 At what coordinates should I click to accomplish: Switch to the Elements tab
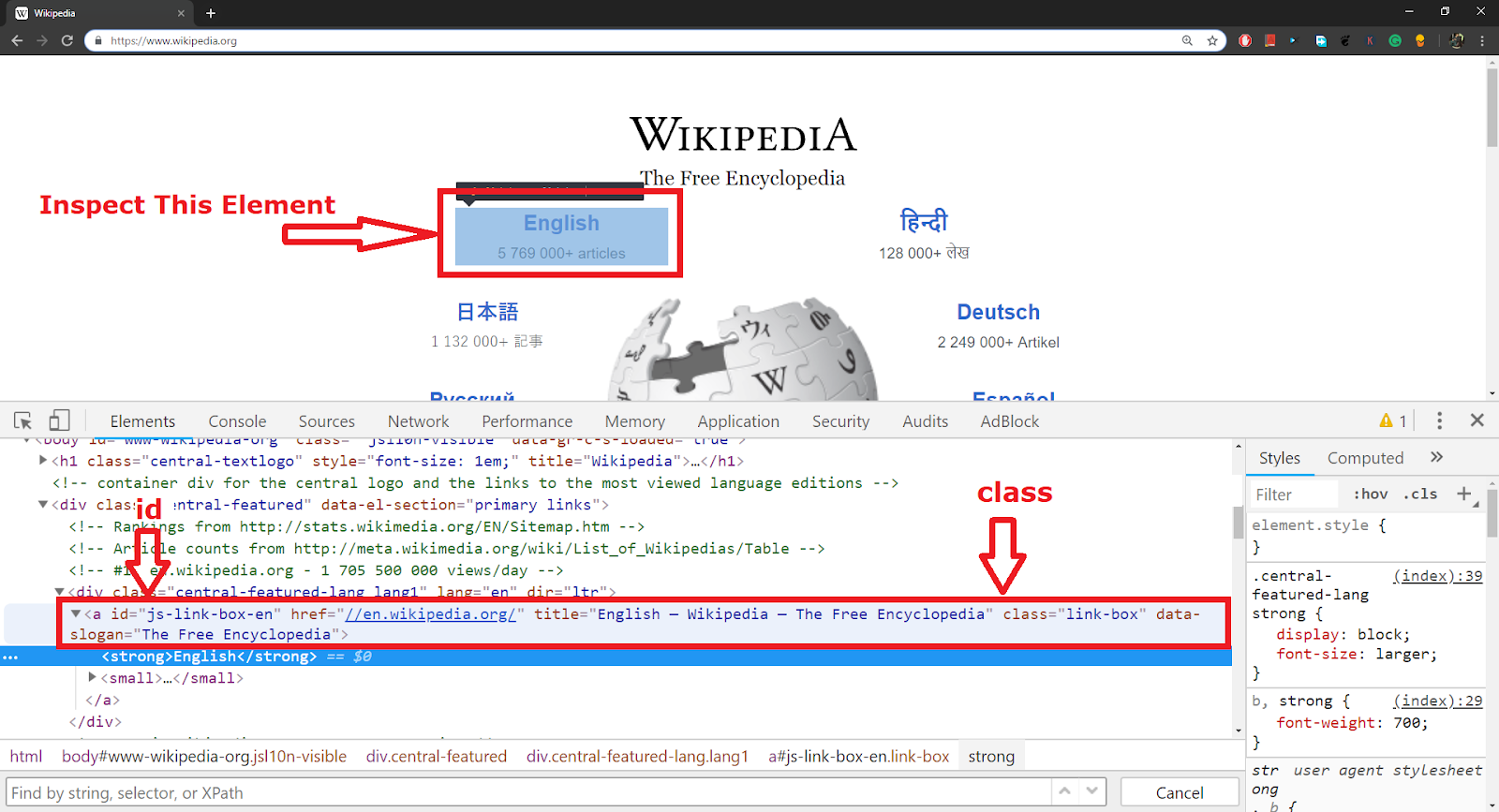tap(142, 421)
